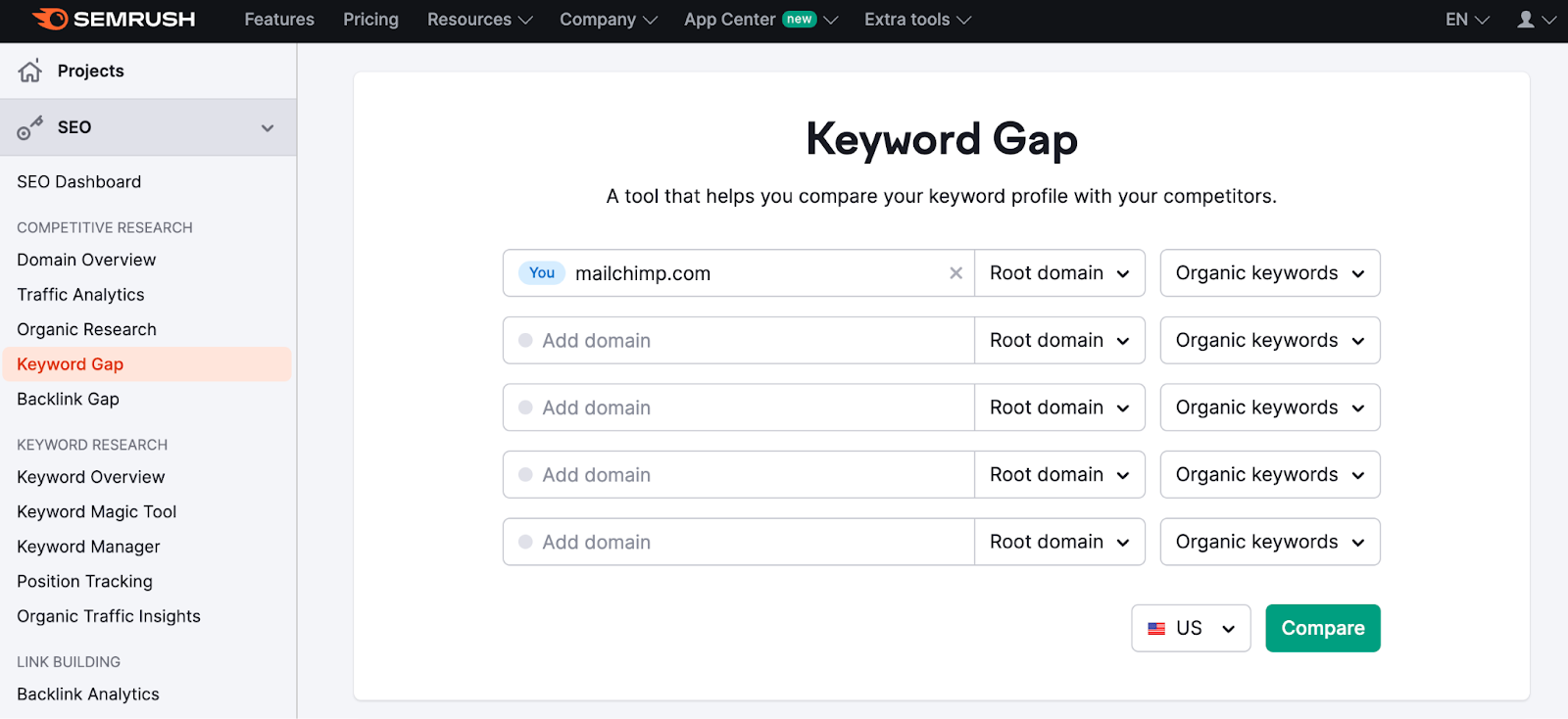Open the user account icon menu
1568x719 pixels.
tap(1536, 20)
